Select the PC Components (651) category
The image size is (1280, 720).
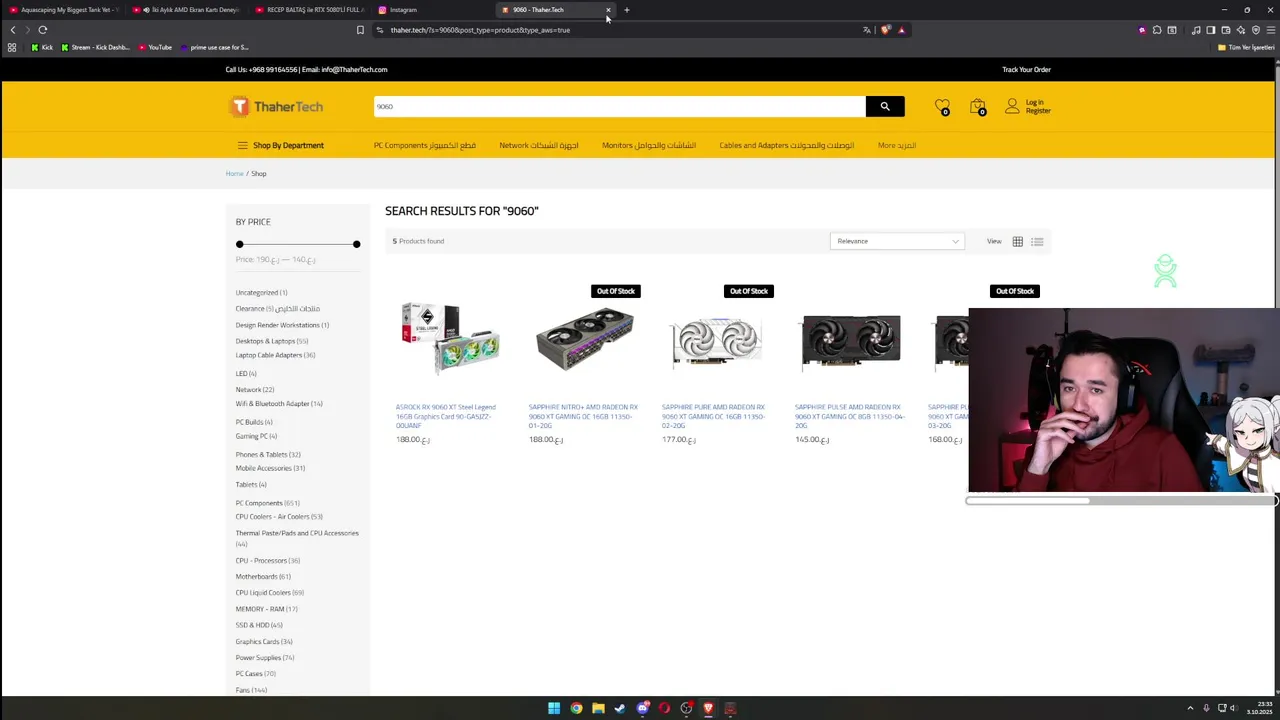point(267,503)
